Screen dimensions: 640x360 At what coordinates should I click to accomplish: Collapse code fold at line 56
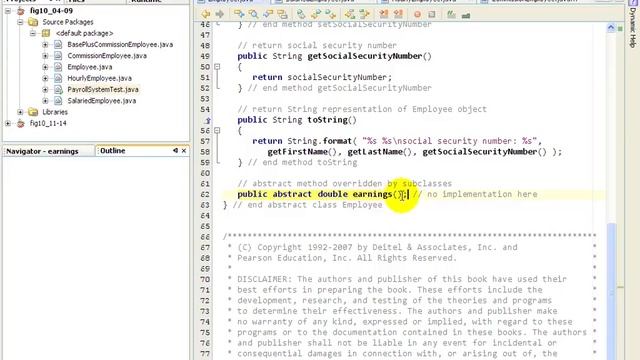point(217,131)
